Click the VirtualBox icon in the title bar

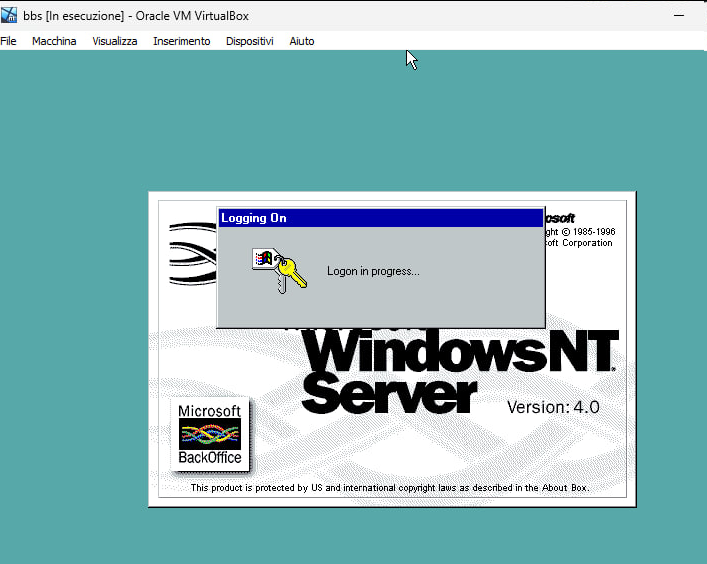(10, 14)
